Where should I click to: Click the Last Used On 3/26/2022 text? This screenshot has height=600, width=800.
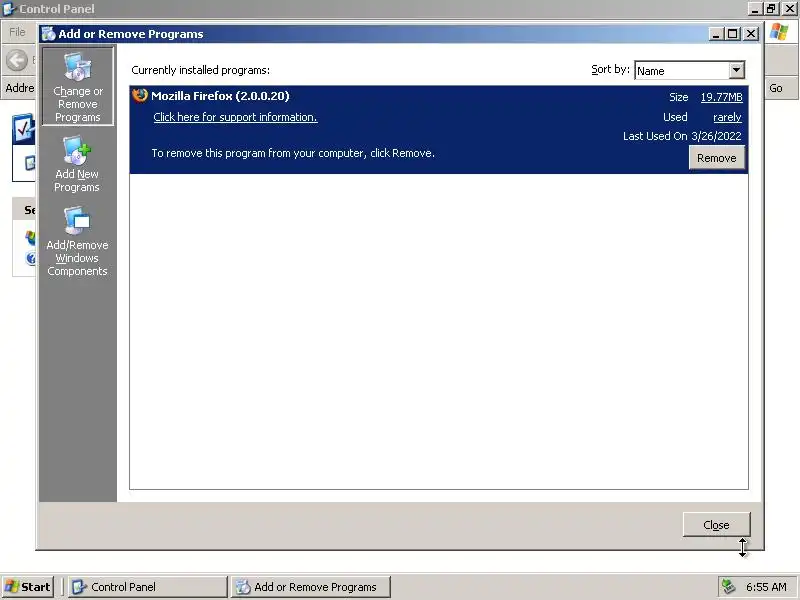(x=682, y=136)
